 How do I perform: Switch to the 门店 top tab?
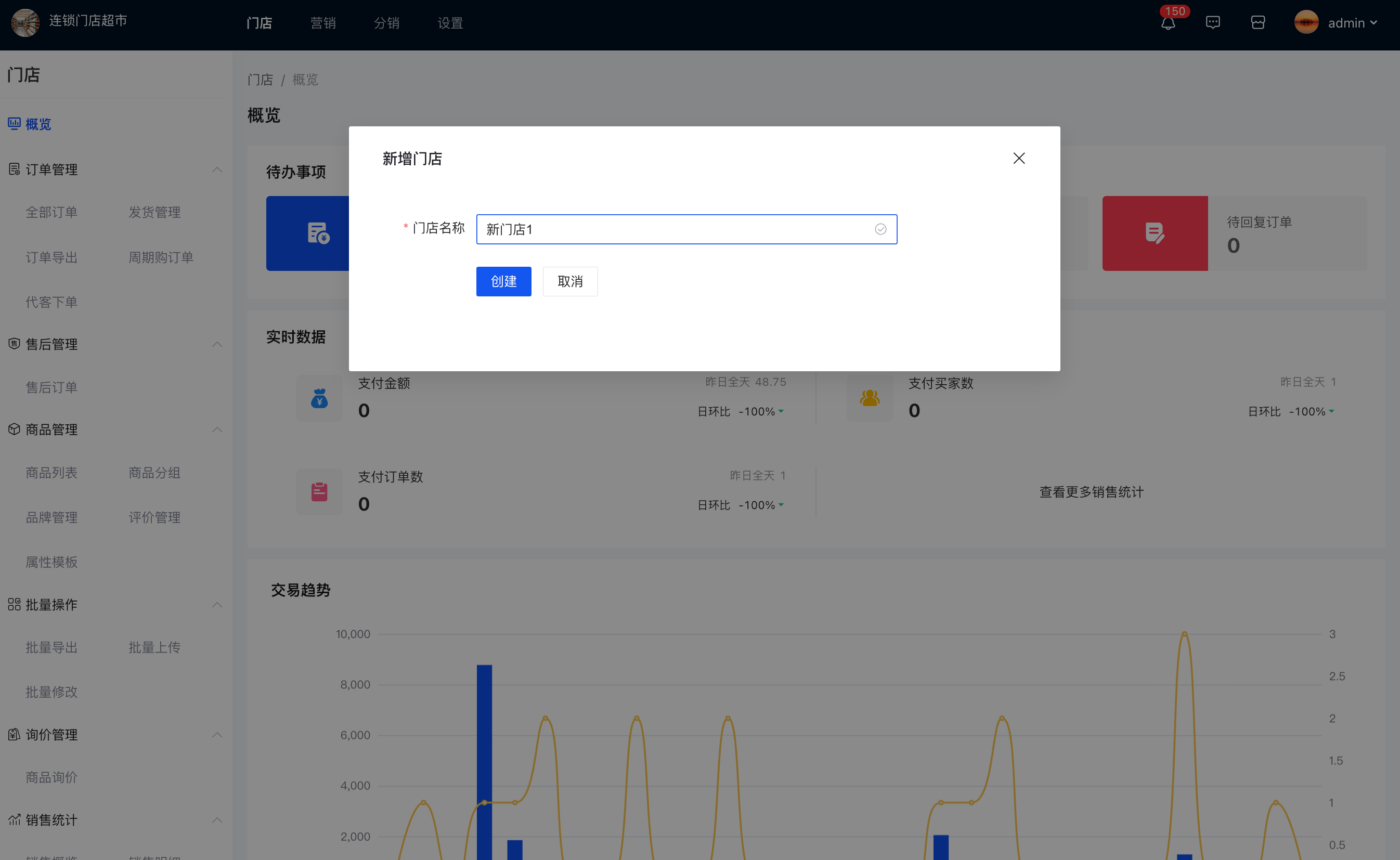click(260, 23)
